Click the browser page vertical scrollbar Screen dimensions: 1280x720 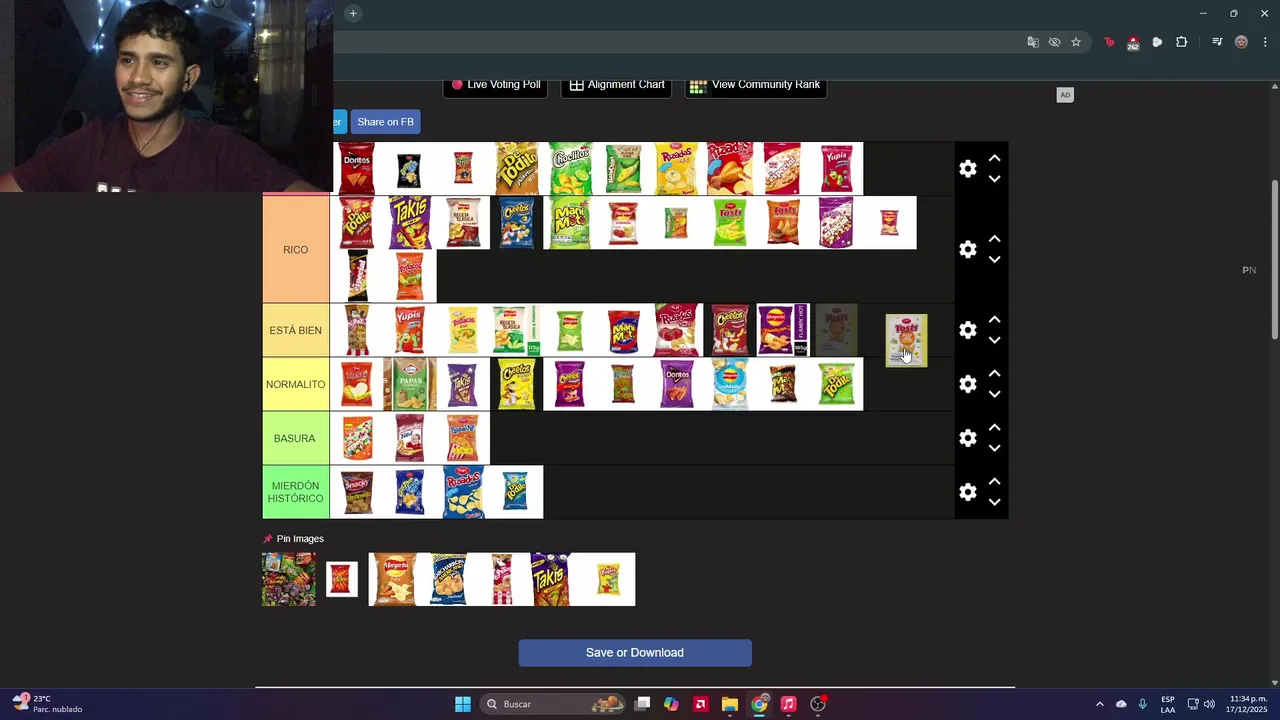(1274, 260)
